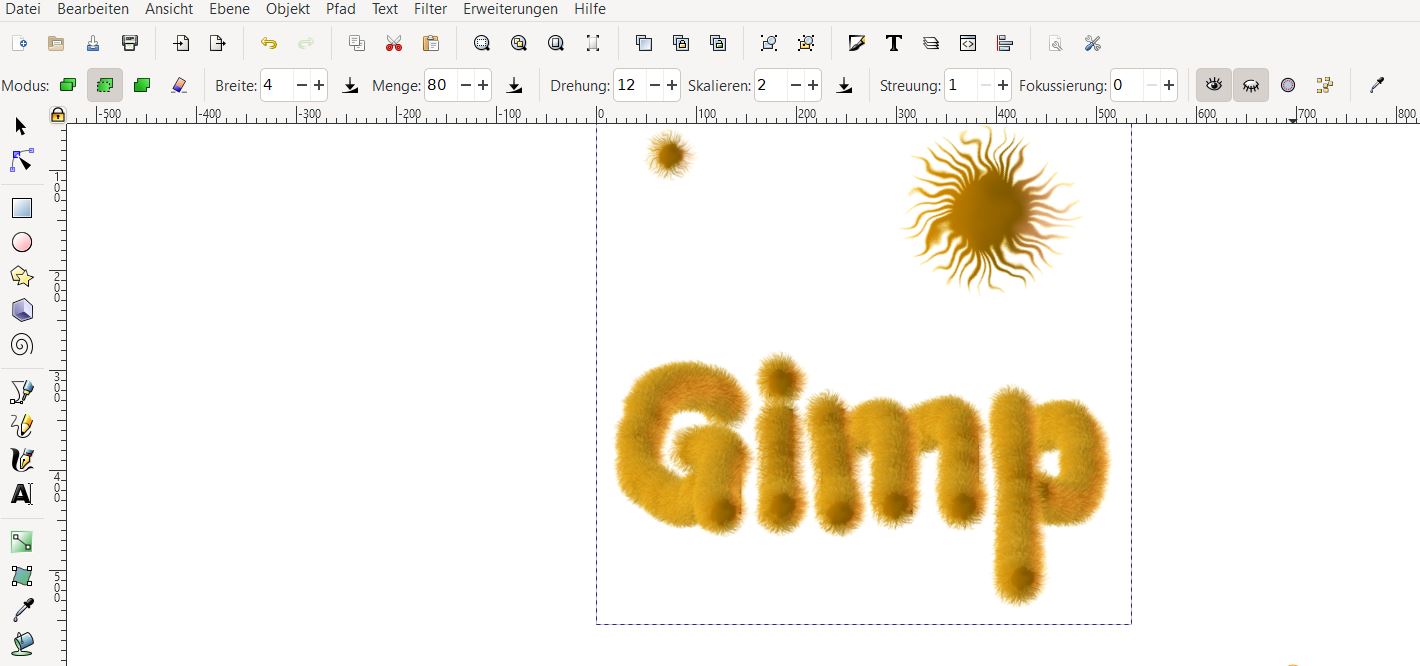Select the color dropper tool in toolbox
1420x666 pixels.
[21, 610]
